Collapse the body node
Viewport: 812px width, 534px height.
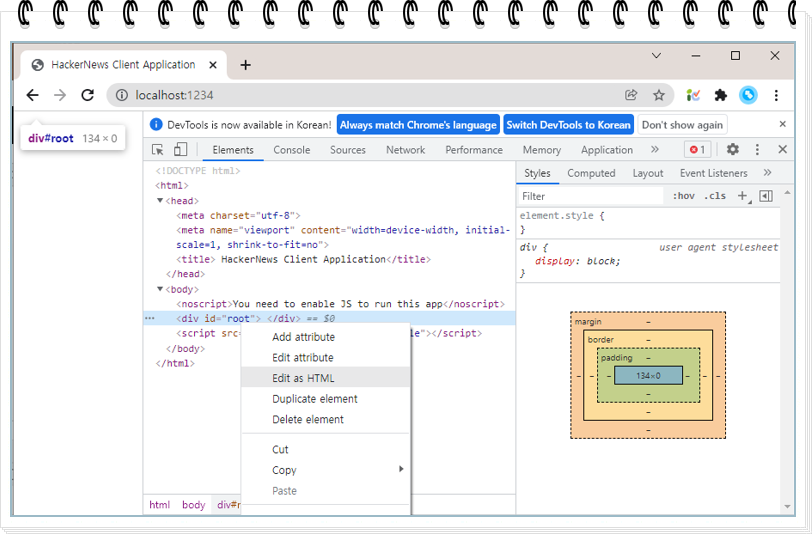point(160,289)
